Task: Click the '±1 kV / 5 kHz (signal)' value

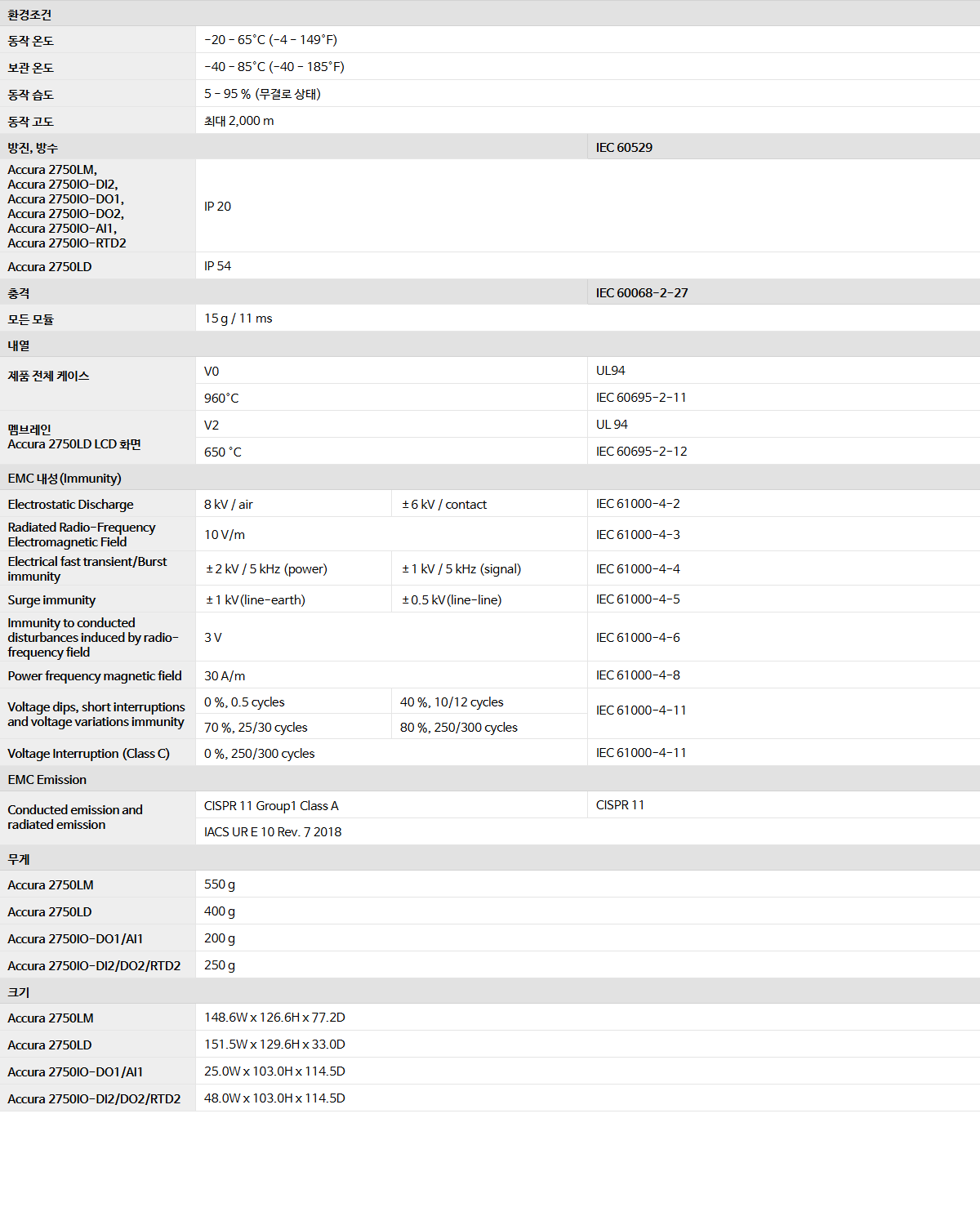Action: [x=461, y=569]
